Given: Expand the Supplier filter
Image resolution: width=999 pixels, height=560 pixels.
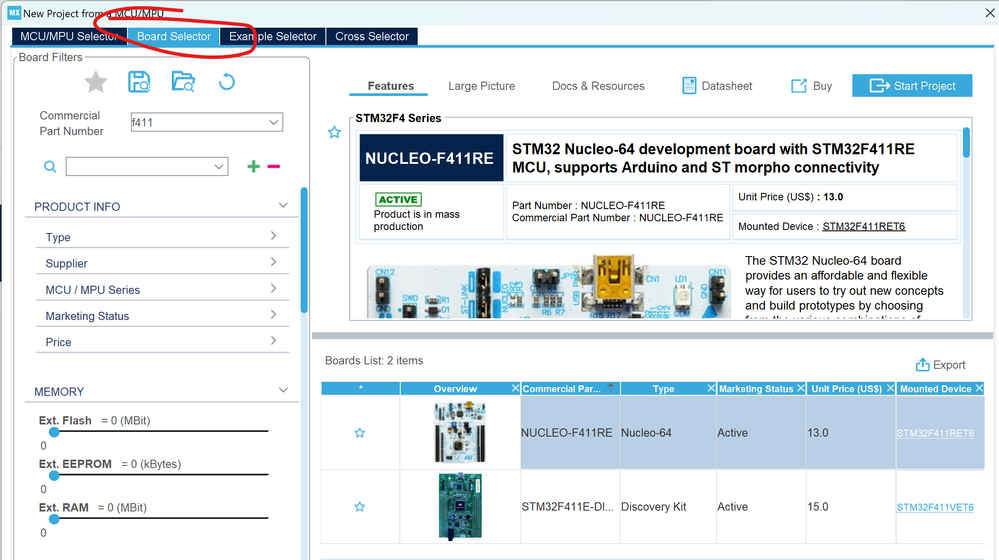Looking at the screenshot, I should 273,262.
